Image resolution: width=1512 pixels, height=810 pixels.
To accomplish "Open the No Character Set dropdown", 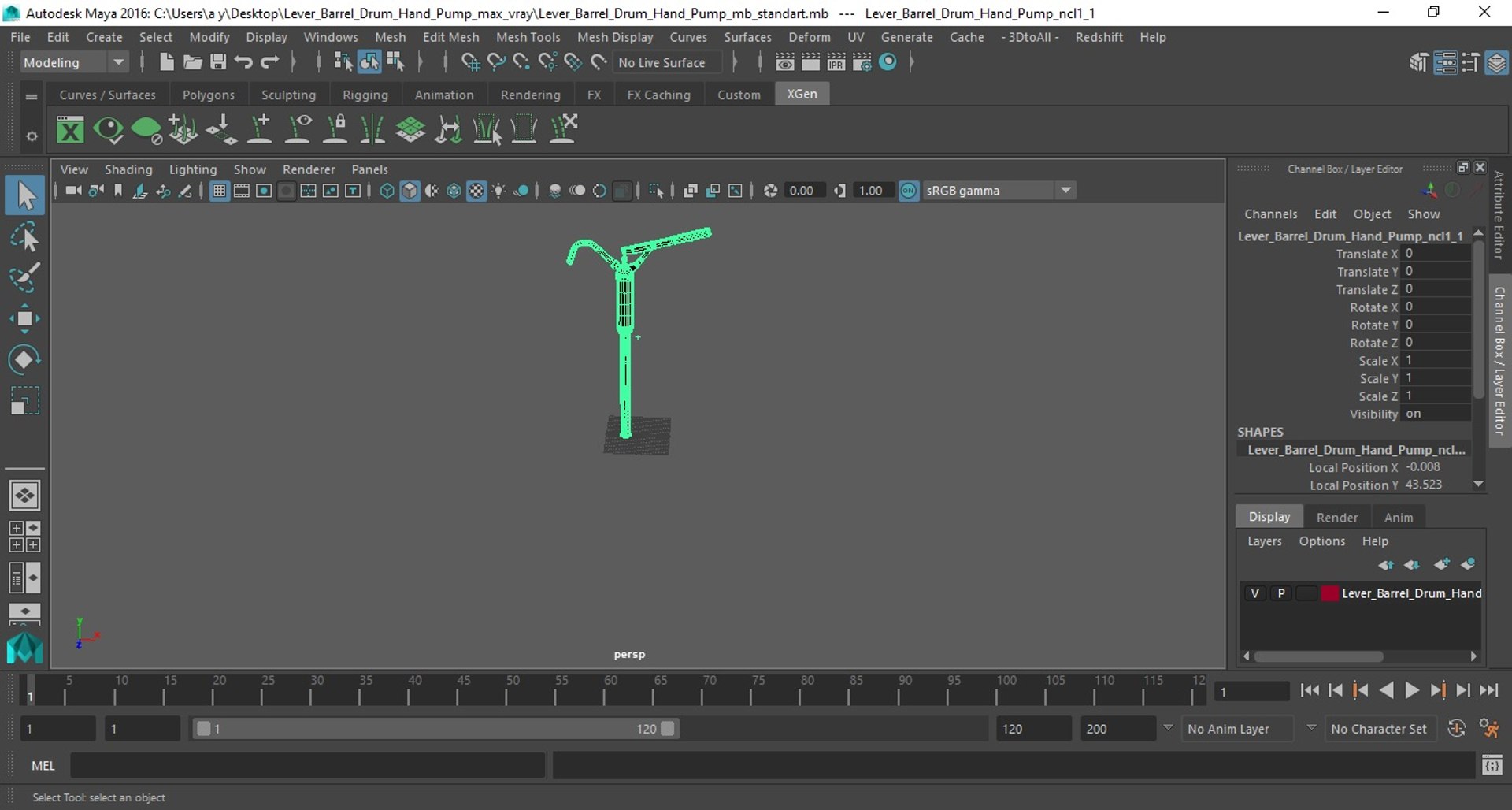I will click(1380, 729).
